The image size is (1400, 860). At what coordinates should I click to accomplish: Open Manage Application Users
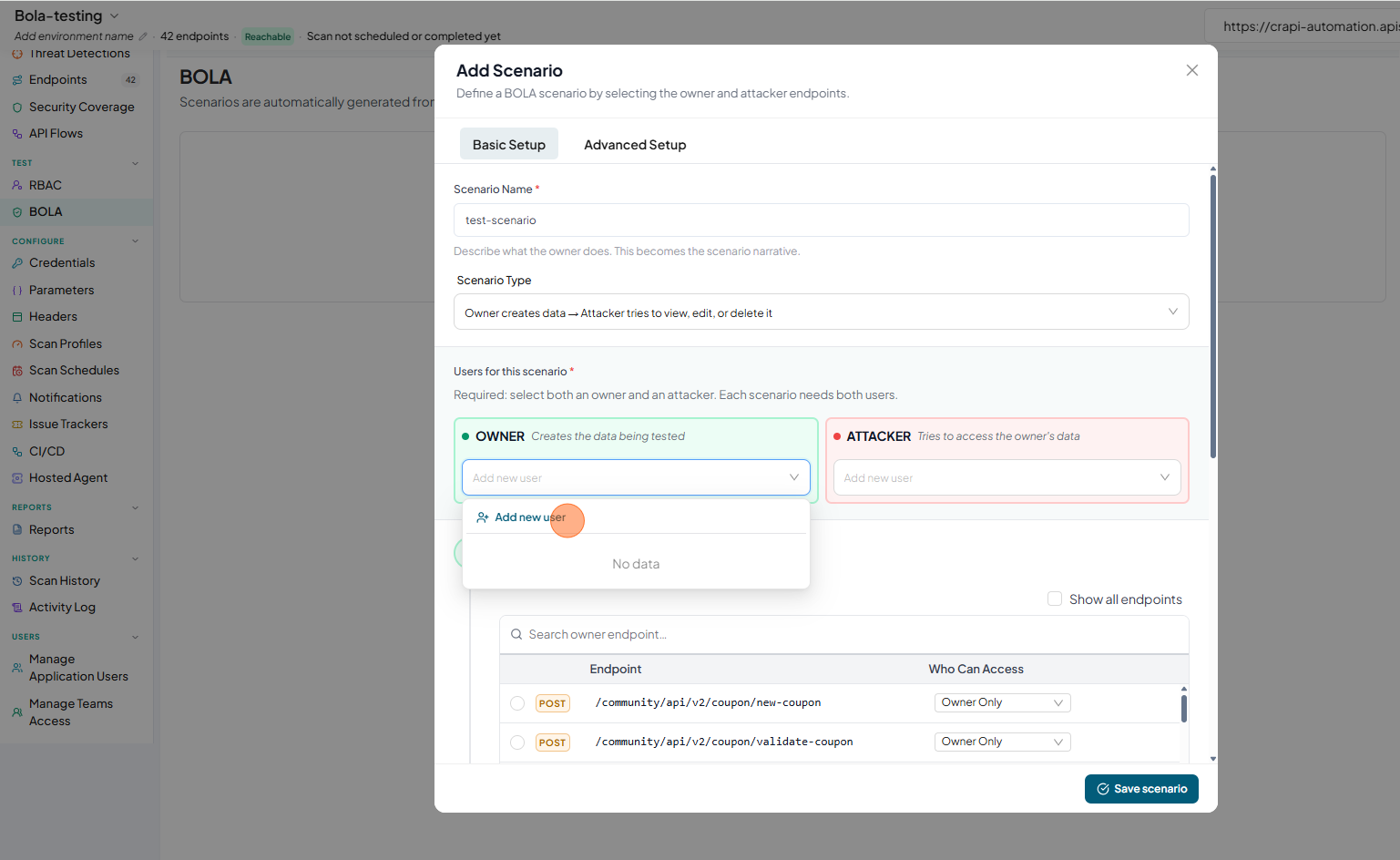coord(77,668)
